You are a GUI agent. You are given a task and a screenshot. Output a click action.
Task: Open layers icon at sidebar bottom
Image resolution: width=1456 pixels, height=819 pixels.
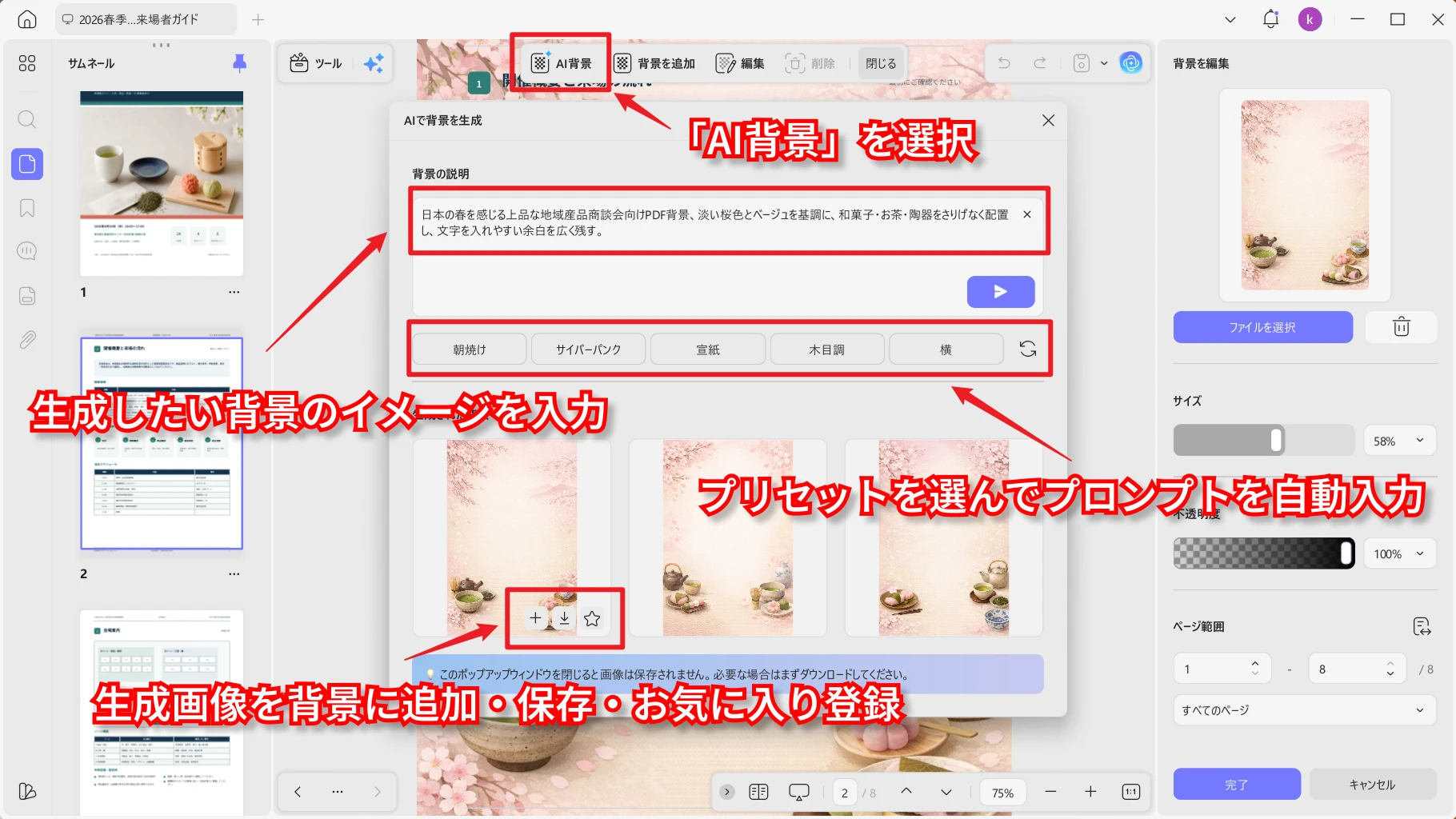(x=27, y=791)
